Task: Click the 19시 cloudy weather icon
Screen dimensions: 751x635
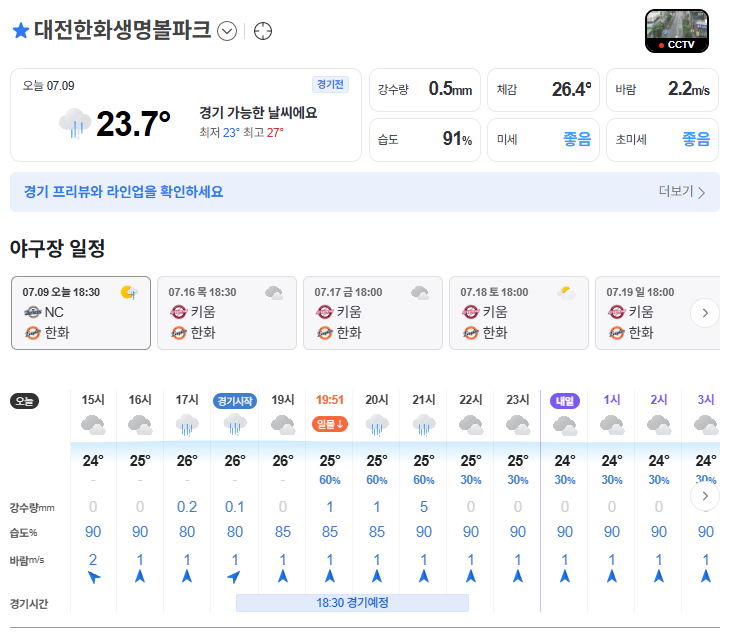Action: (283, 425)
